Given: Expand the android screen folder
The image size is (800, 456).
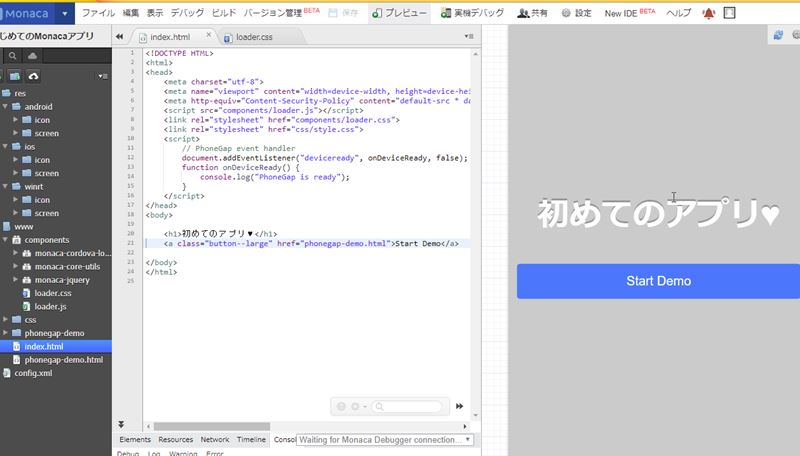Looking at the screenshot, I should coord(15,133).
